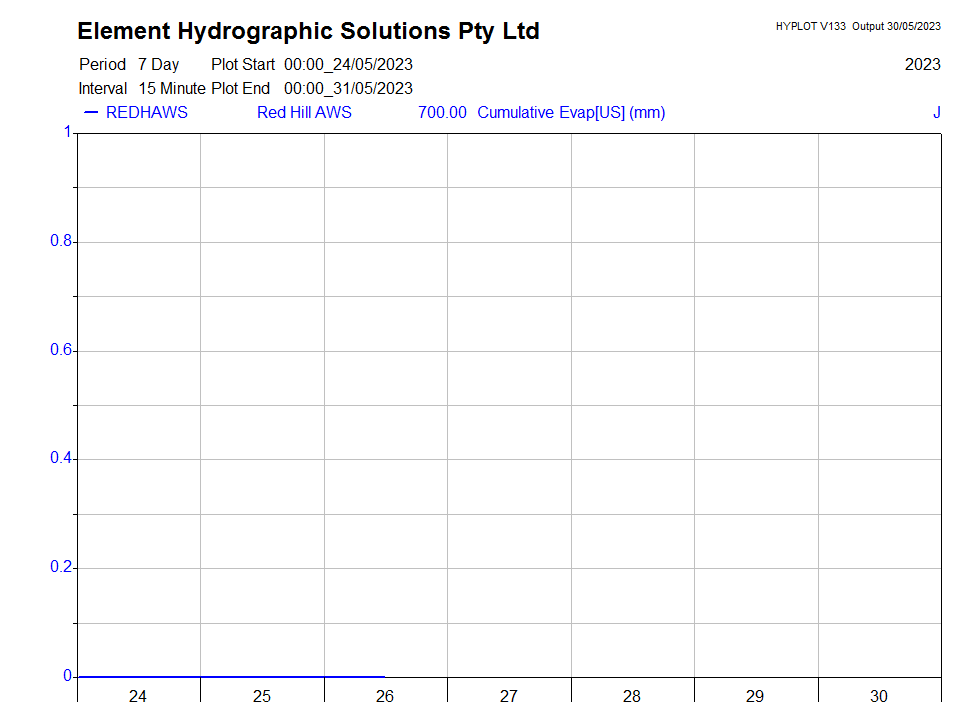Screen dimensions: 968x726
Task: Select the 700.00 variable number
Action: pos(442,112)
